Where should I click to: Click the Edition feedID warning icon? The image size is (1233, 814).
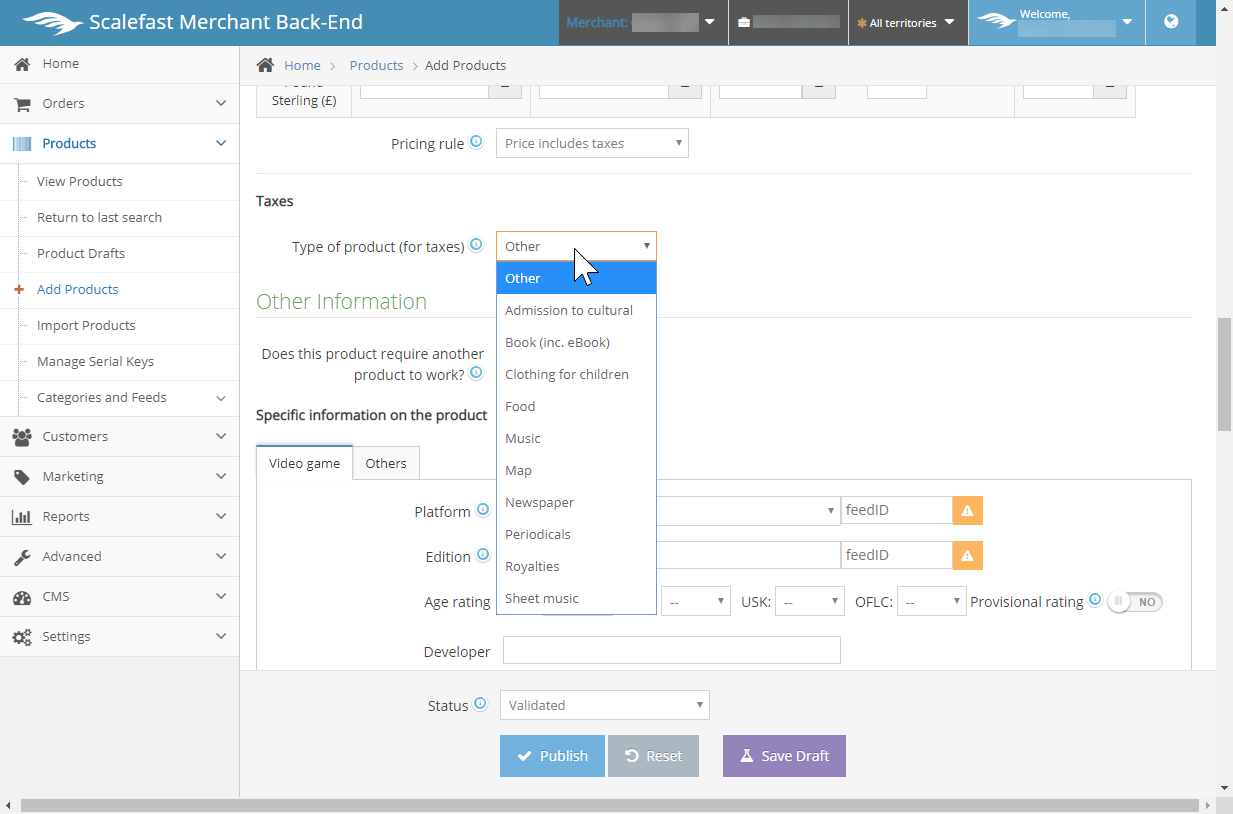click(967, 555)
